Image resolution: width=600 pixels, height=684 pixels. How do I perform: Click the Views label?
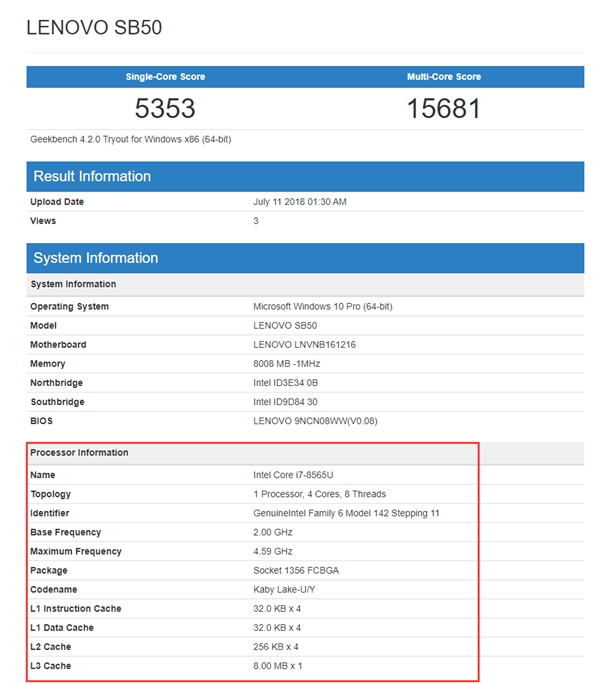[x=43, y=221]
